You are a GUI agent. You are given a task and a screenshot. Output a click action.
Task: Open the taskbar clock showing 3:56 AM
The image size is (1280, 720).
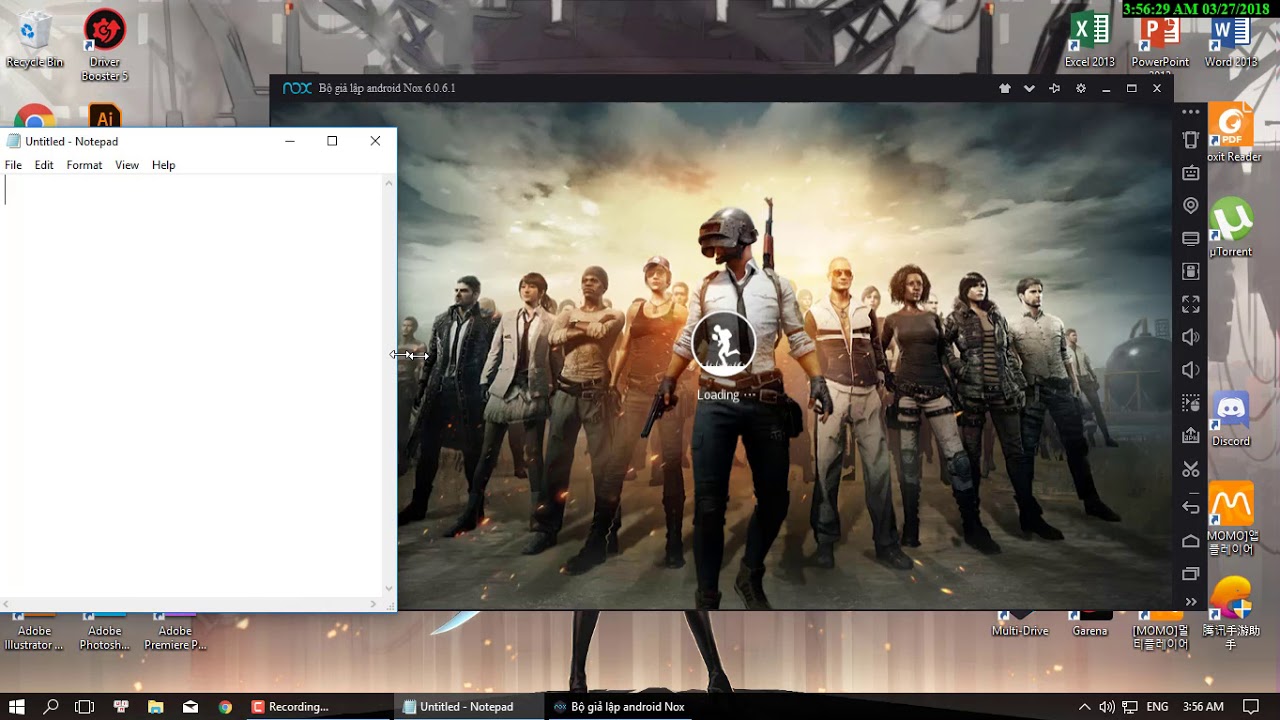click(x=1203, y=707)
